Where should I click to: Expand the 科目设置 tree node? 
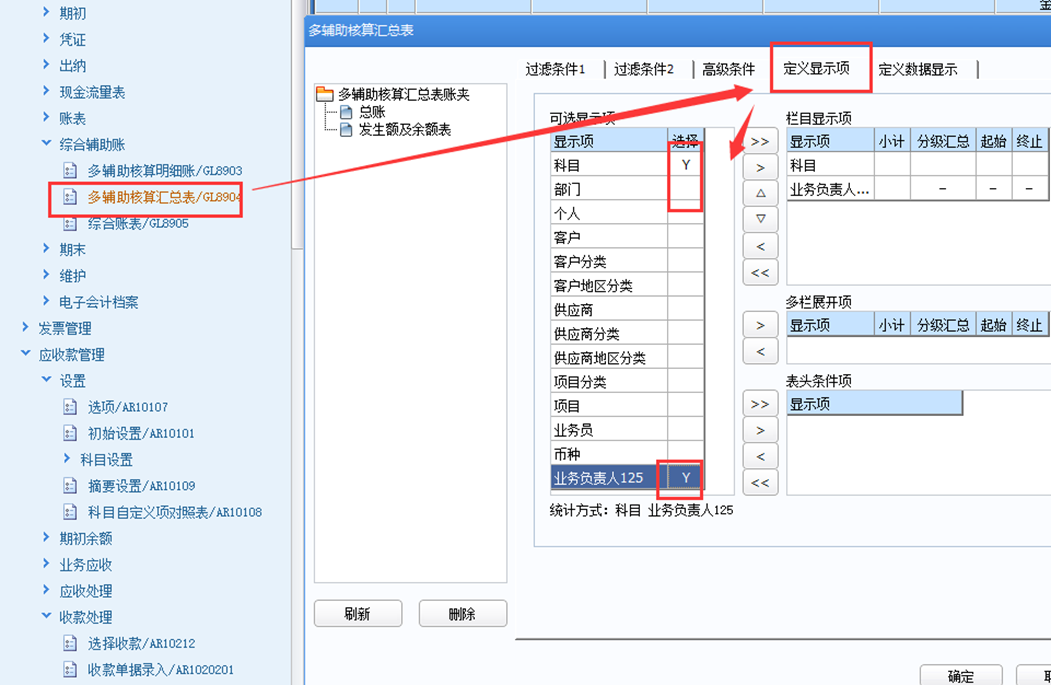coord(66,458)
